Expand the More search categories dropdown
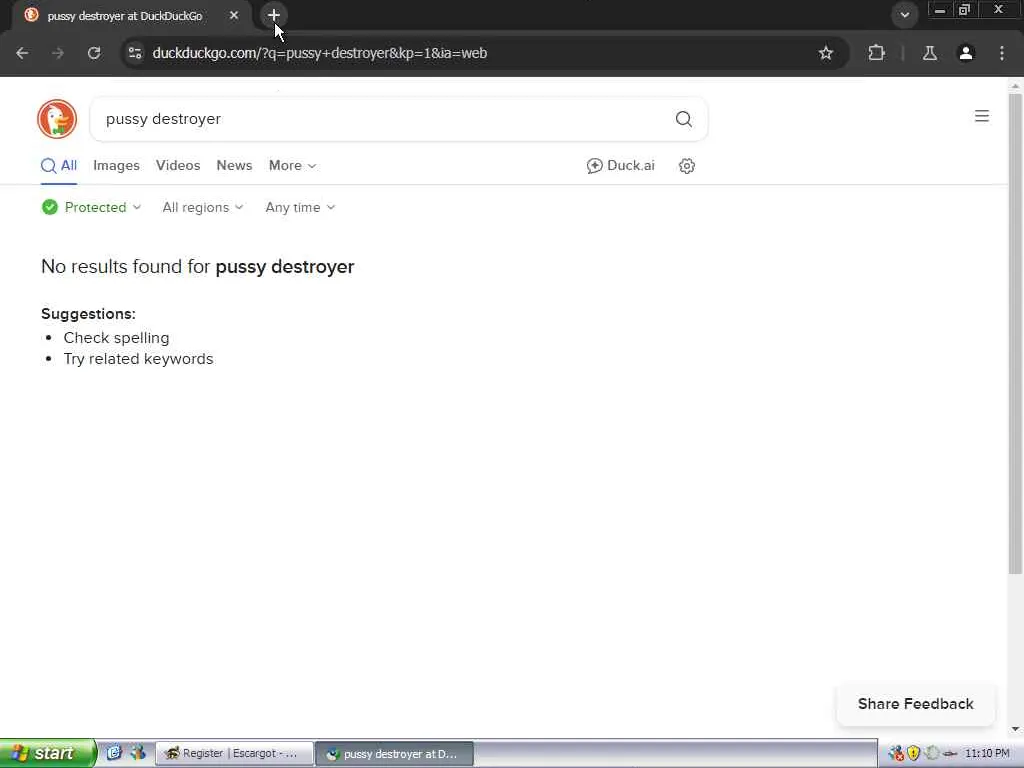1024x768 pixels. [293, 166]
